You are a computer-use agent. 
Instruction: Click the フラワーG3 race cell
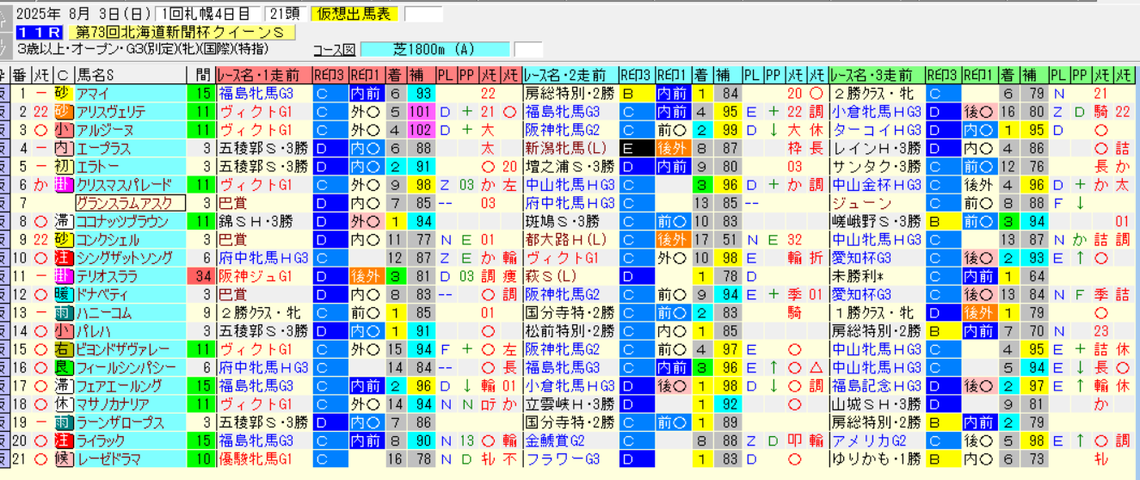point(569,459)
